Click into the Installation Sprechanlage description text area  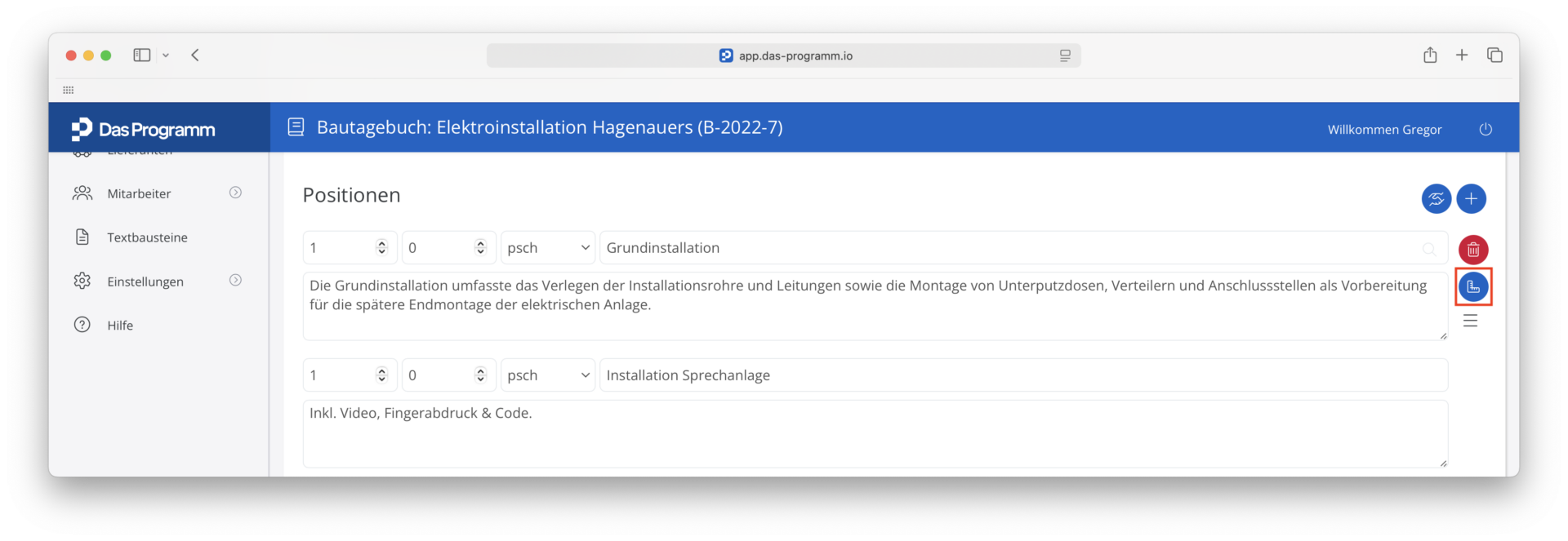coord(875,434)
